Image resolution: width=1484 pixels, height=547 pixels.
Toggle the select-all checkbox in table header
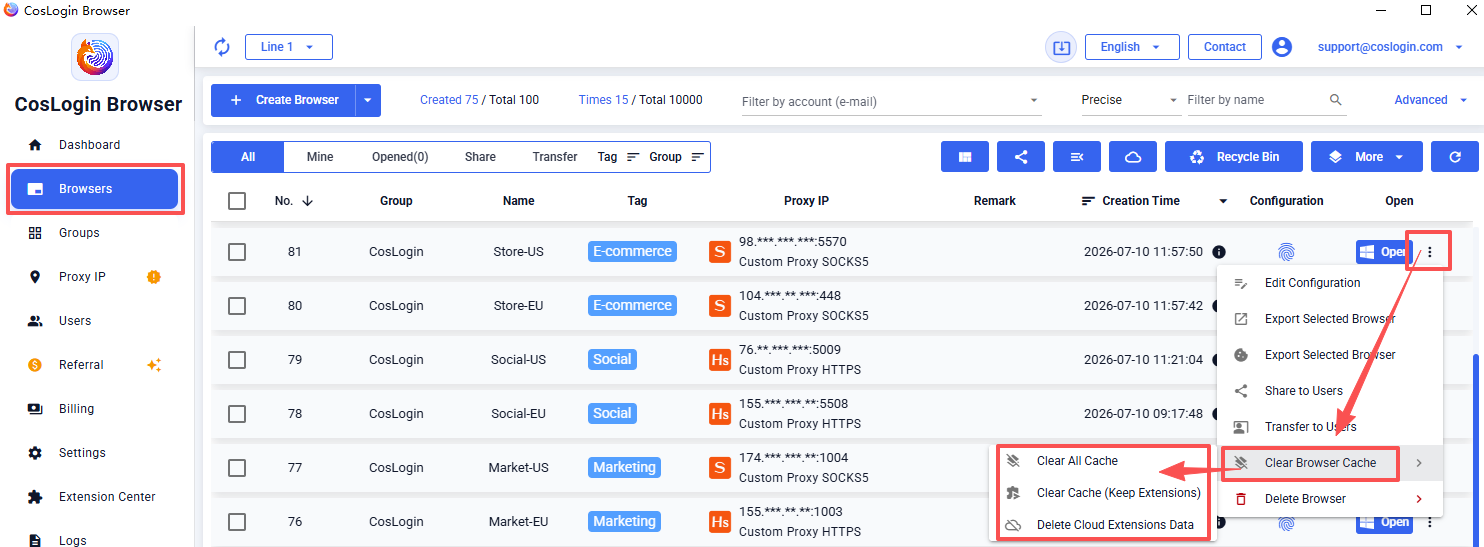237,201
